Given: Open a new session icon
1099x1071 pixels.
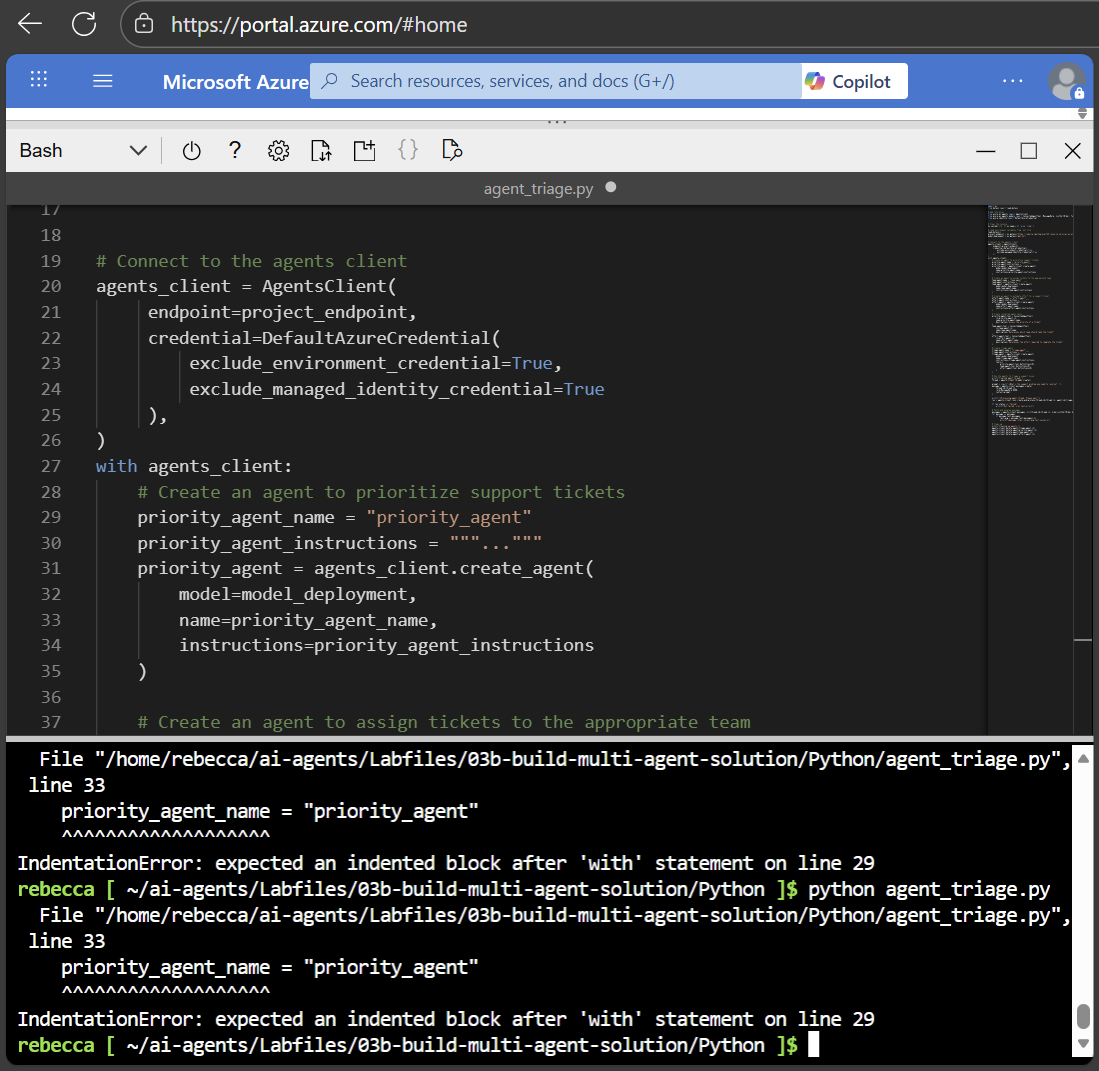Looking at the screenshot, I should pyautogui.click(x=364, y=151).
